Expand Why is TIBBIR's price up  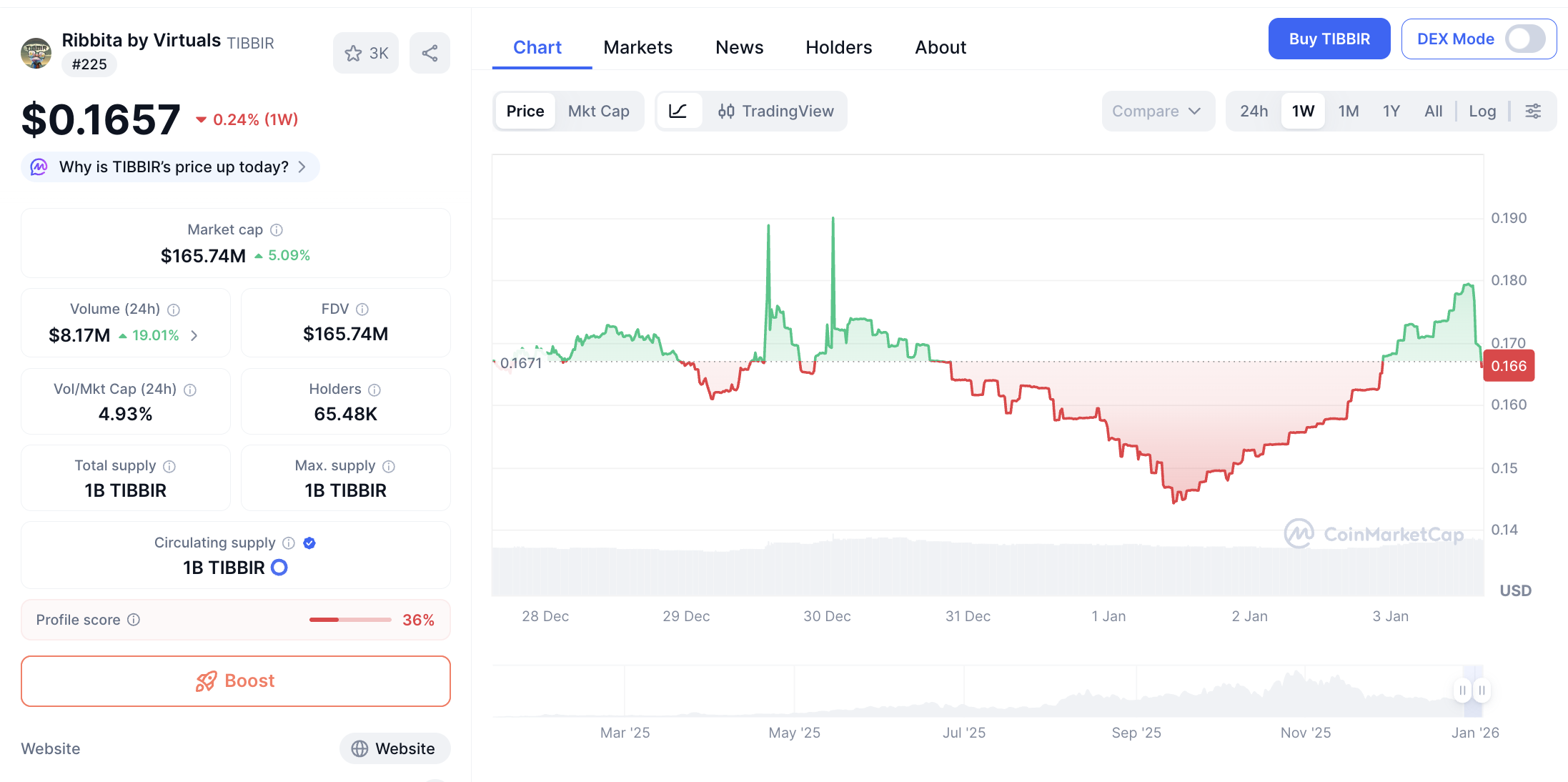pos(172,167)
